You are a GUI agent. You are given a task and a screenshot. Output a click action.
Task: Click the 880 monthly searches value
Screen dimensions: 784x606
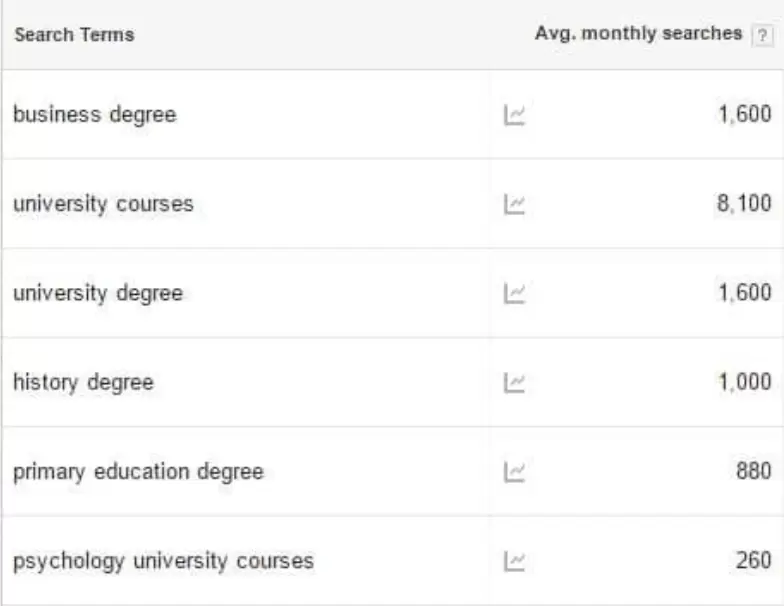click(753, 471)
